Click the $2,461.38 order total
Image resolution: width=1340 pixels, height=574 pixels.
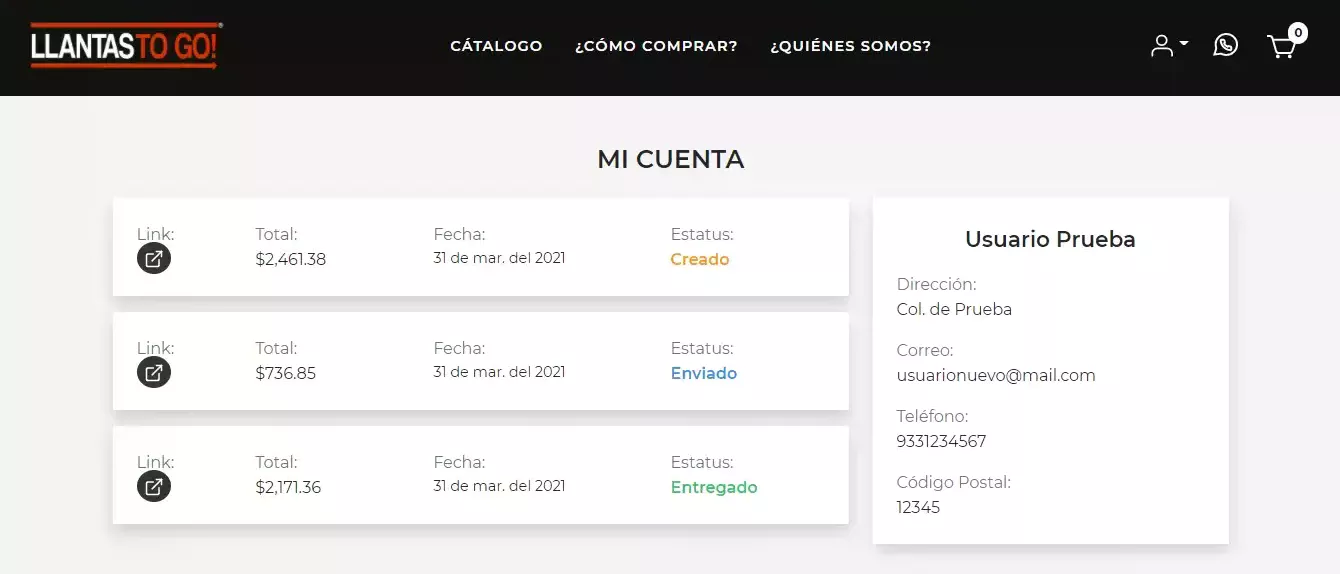tap(290, 260)
